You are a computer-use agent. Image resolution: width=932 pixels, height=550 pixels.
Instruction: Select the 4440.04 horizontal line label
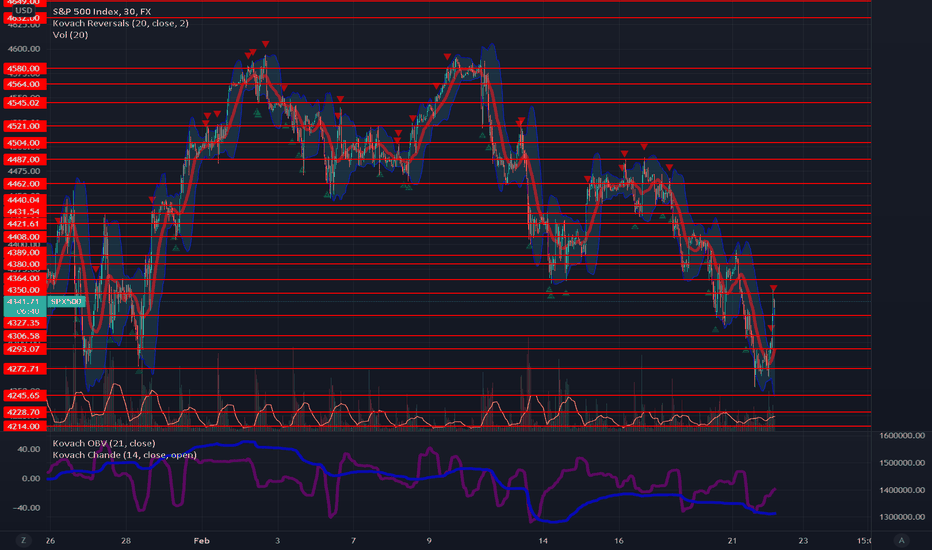(x=24, y=200)
